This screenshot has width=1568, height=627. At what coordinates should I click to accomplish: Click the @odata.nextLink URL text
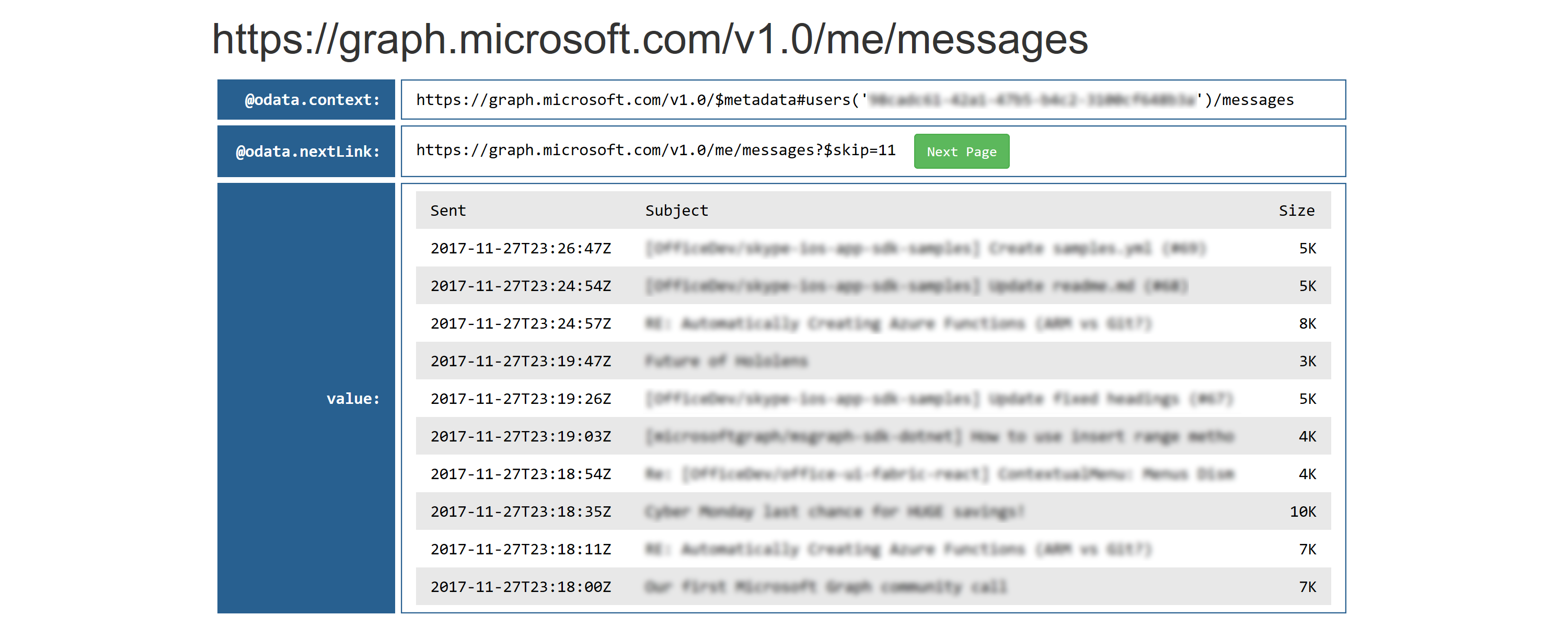pyautogui.click(x=655, y=150)
